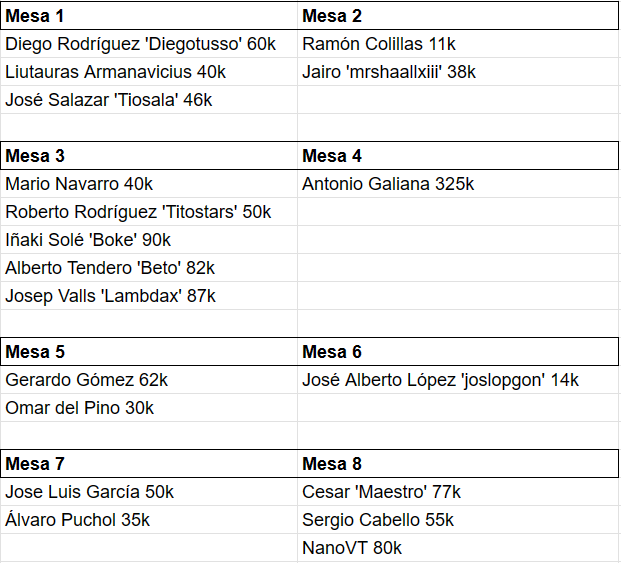Screen dimensions: 621x563
Task: Select the Mesa 3 header cell
Action: (149, 156)
